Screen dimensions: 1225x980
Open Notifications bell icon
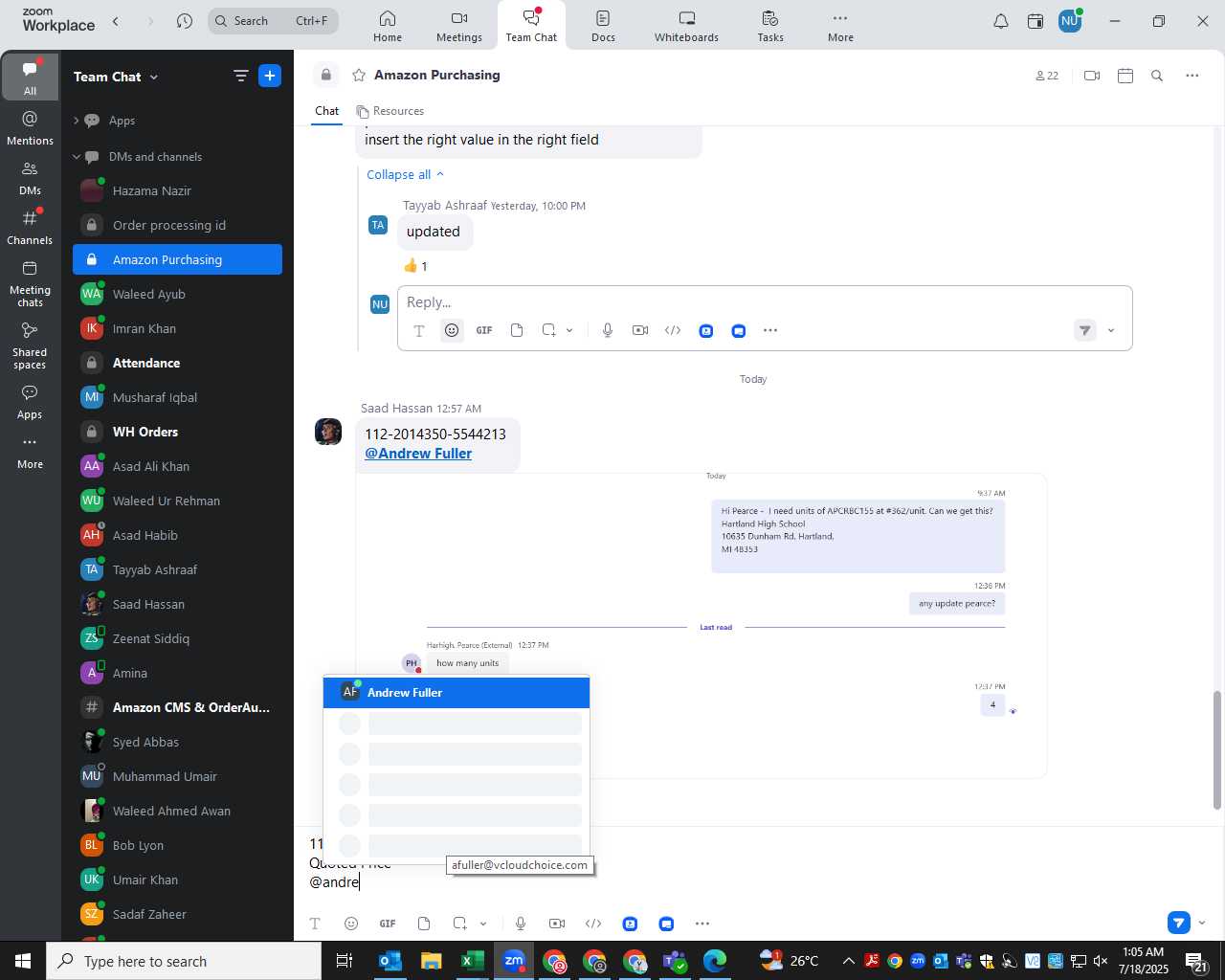[1001, 21]
